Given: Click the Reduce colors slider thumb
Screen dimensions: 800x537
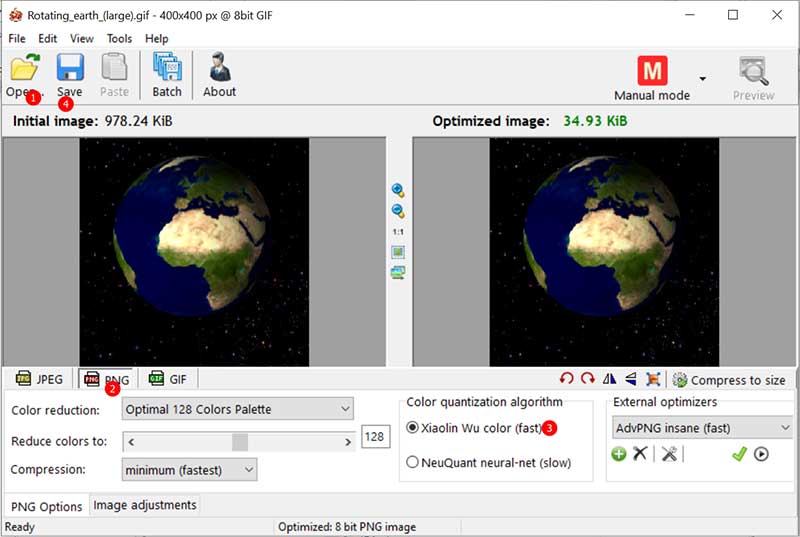Looking at the screenshot, I should 240,442.
